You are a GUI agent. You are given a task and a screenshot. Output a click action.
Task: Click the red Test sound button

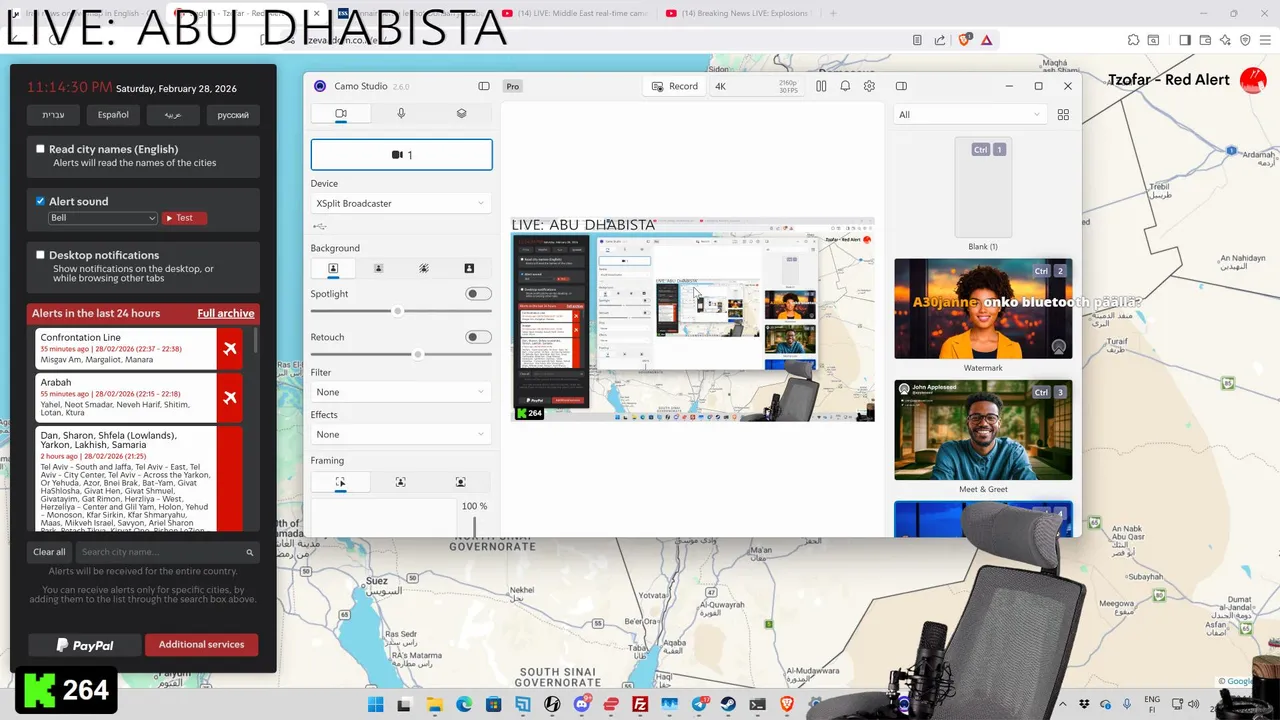(x=184, y=218)
